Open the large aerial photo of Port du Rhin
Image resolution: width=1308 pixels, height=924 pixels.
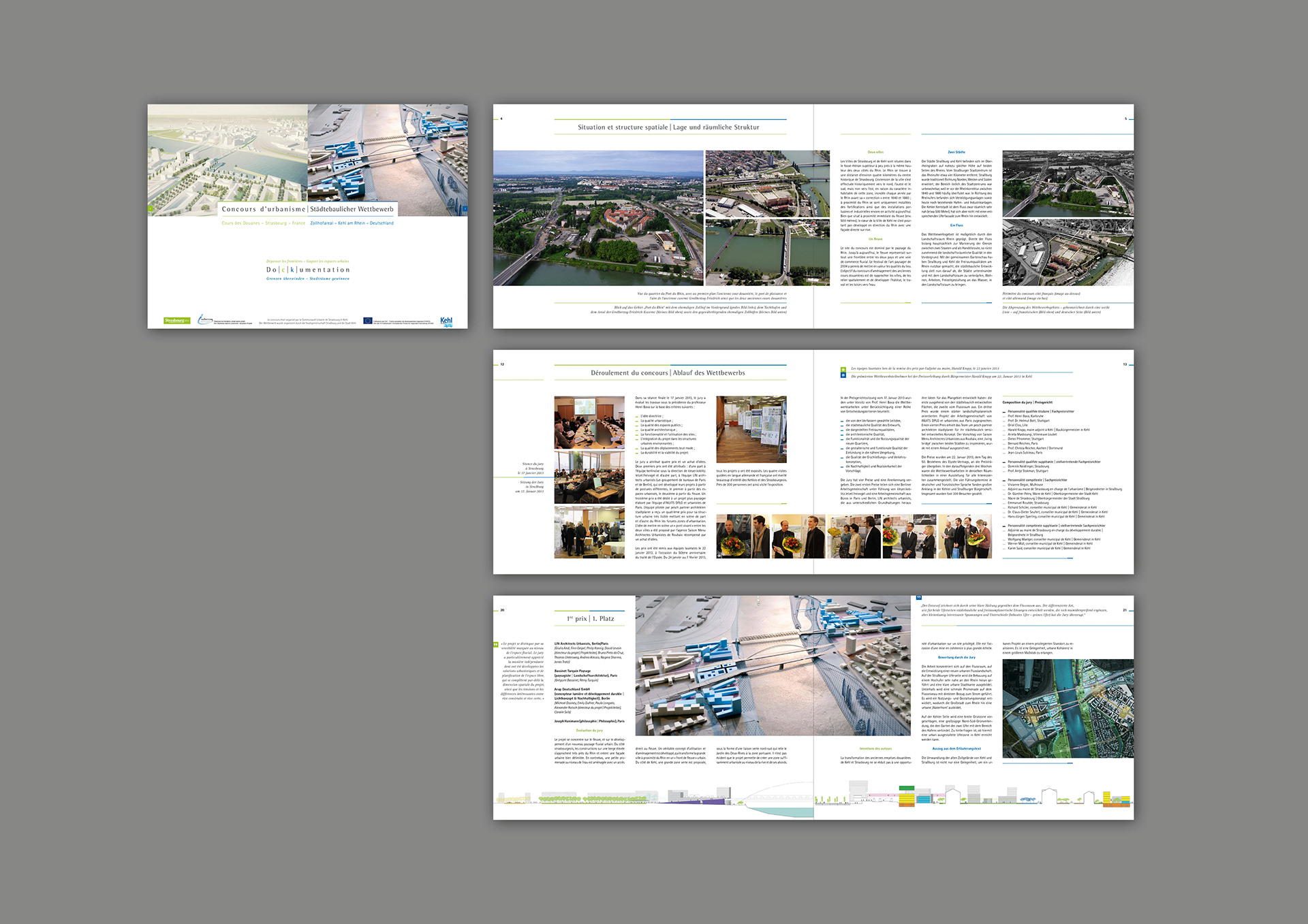coord(598,218)
